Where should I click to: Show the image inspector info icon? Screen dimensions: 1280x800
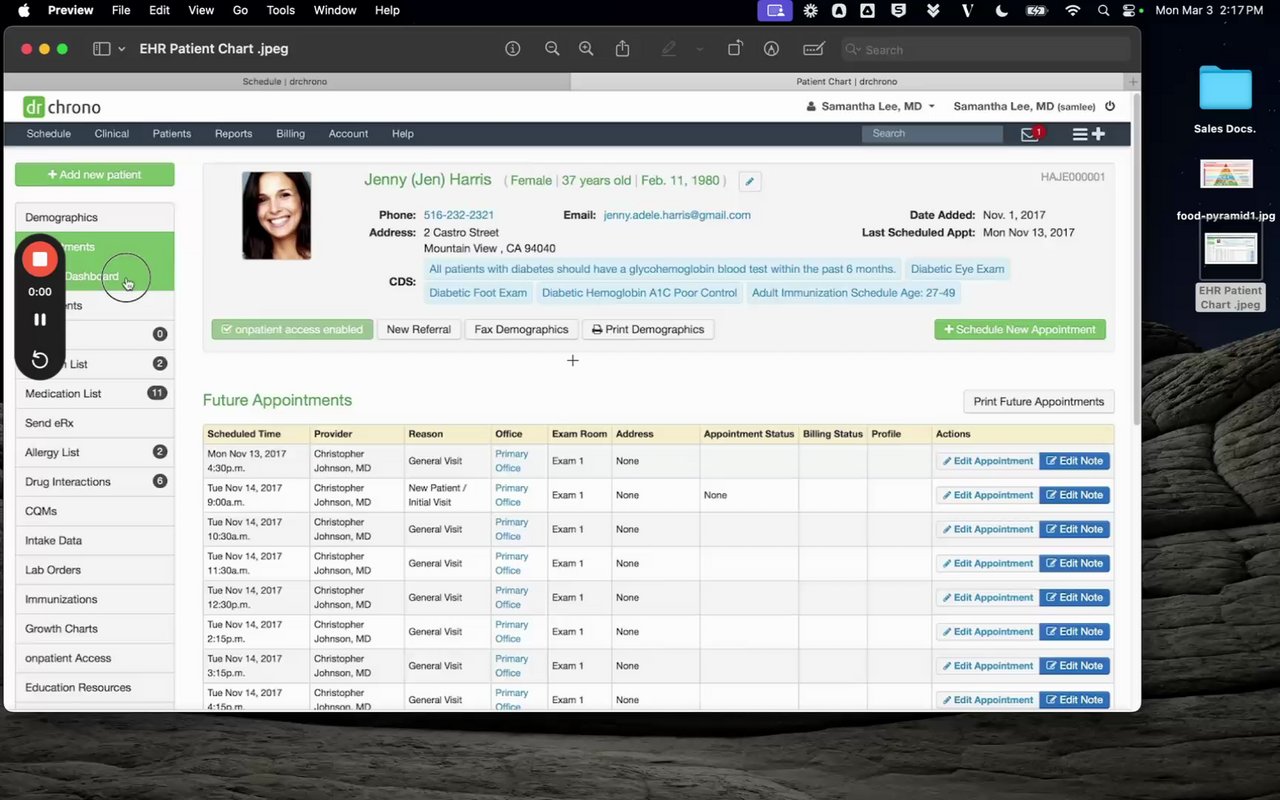(513, 49)
